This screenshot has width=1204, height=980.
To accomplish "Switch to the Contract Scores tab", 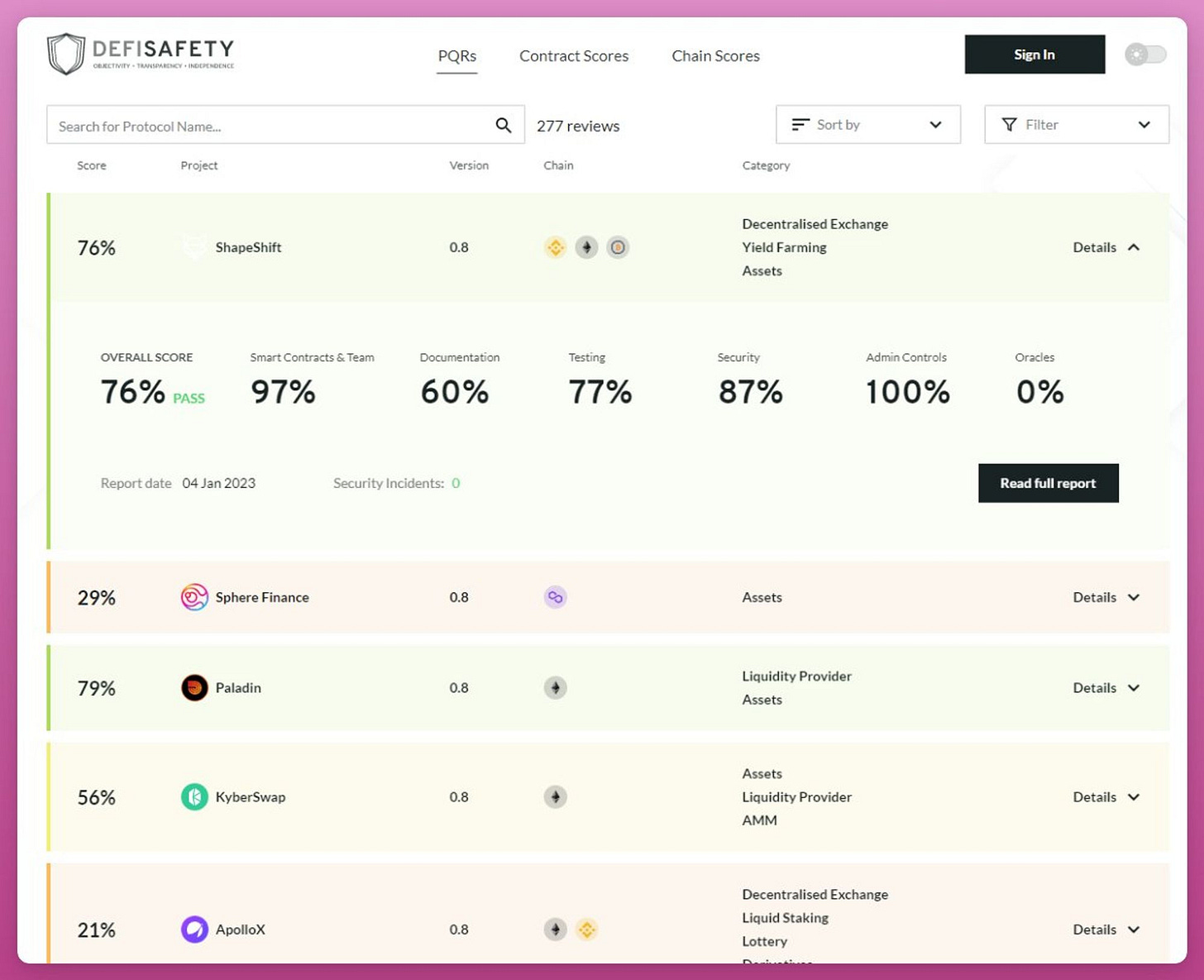I will click(x=574, y=56).
